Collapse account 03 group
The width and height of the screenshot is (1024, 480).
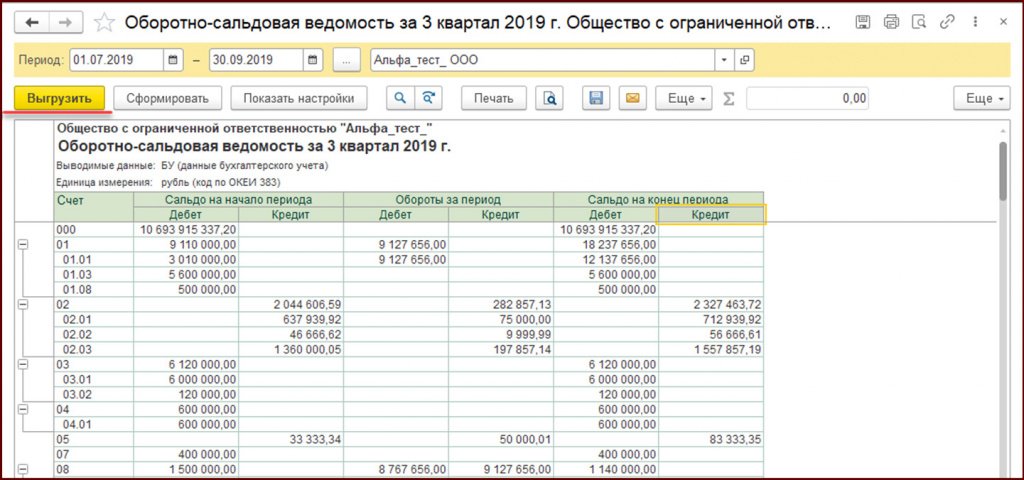(24, 364)
